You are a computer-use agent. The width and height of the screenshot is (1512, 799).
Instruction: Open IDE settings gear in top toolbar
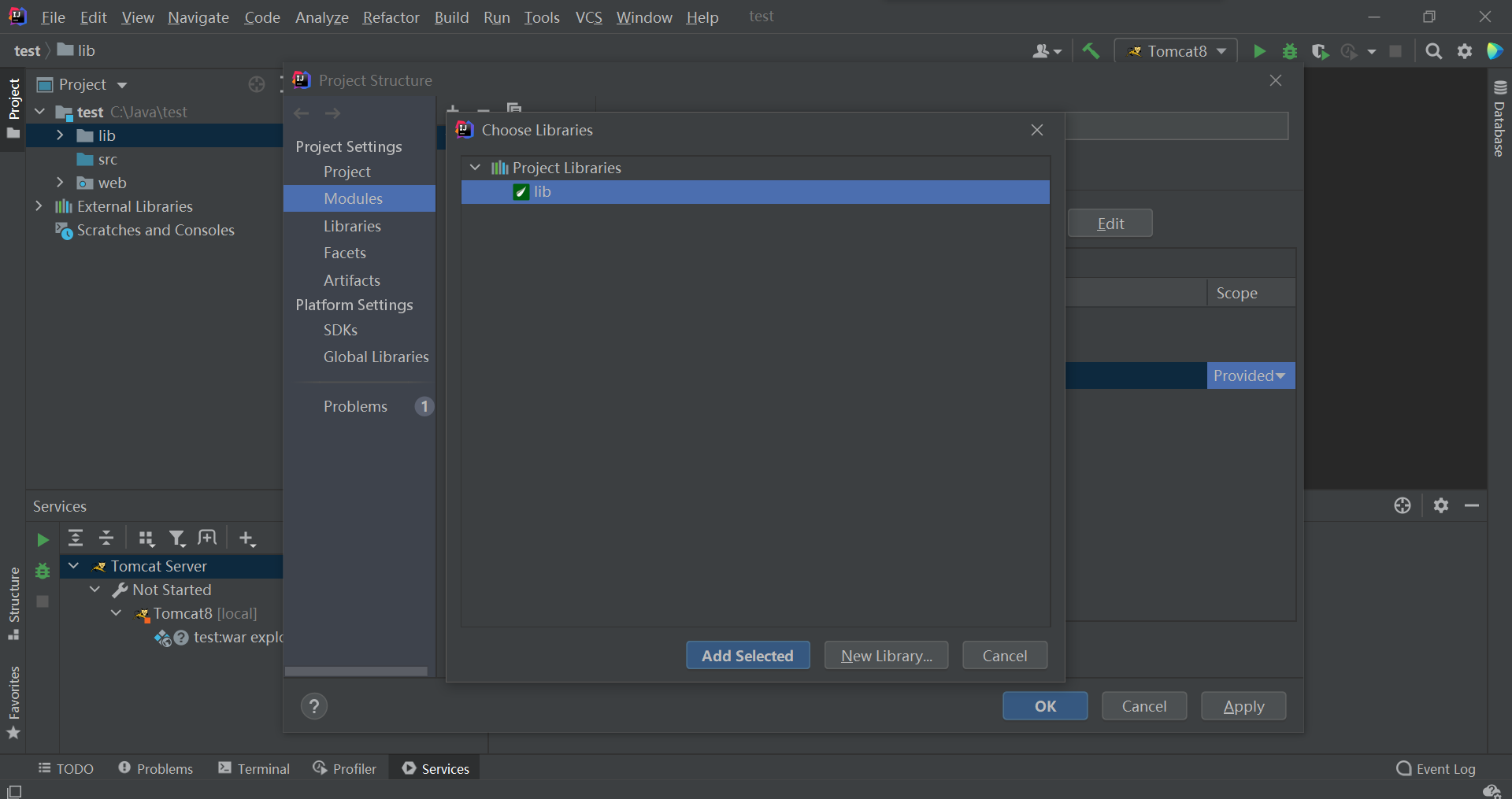click(1465, 51)
